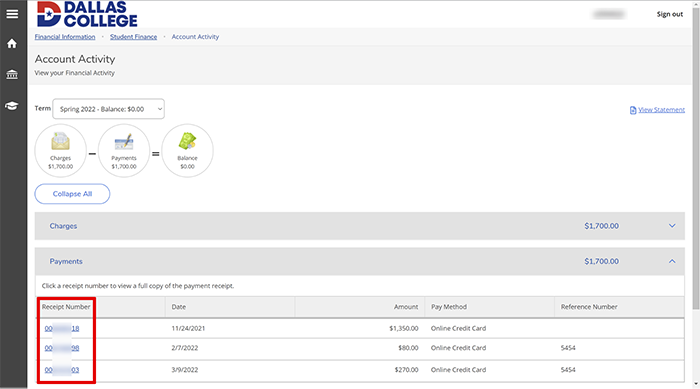This screenshot has height=389, width=700.
Task: Open the Academics graduation cap icon
Action: 12,106
